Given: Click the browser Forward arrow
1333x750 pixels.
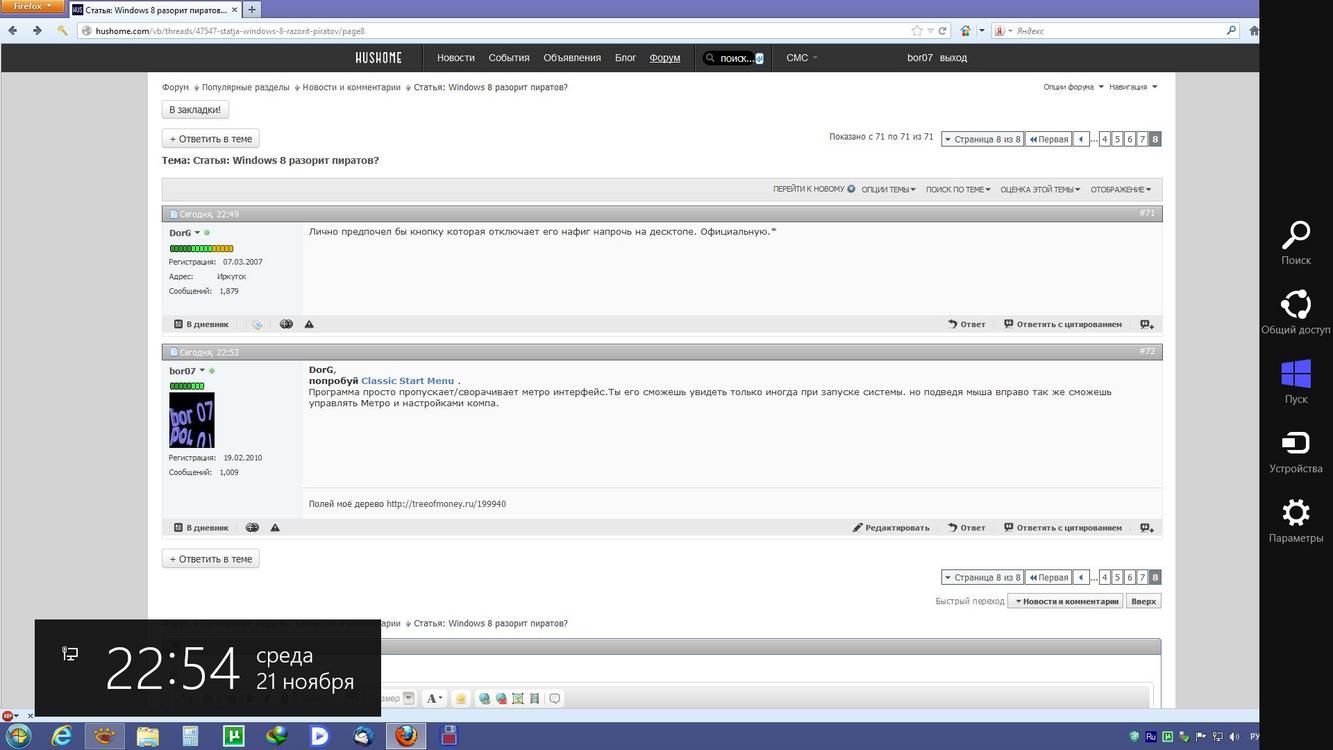Looking at the screenshot, I should pyautogui.click(x=37, y=30).
